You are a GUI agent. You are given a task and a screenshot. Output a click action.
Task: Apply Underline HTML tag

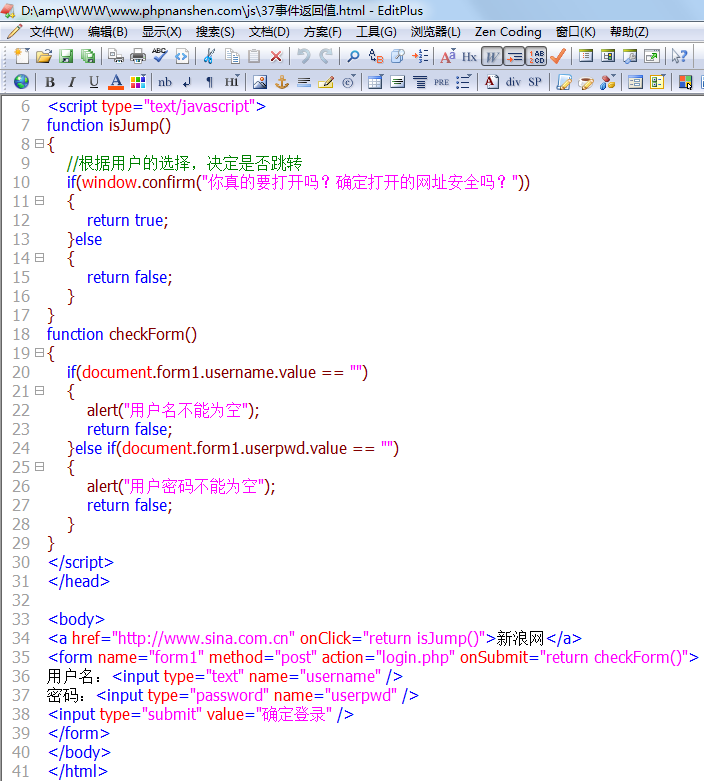click(94, 82)
